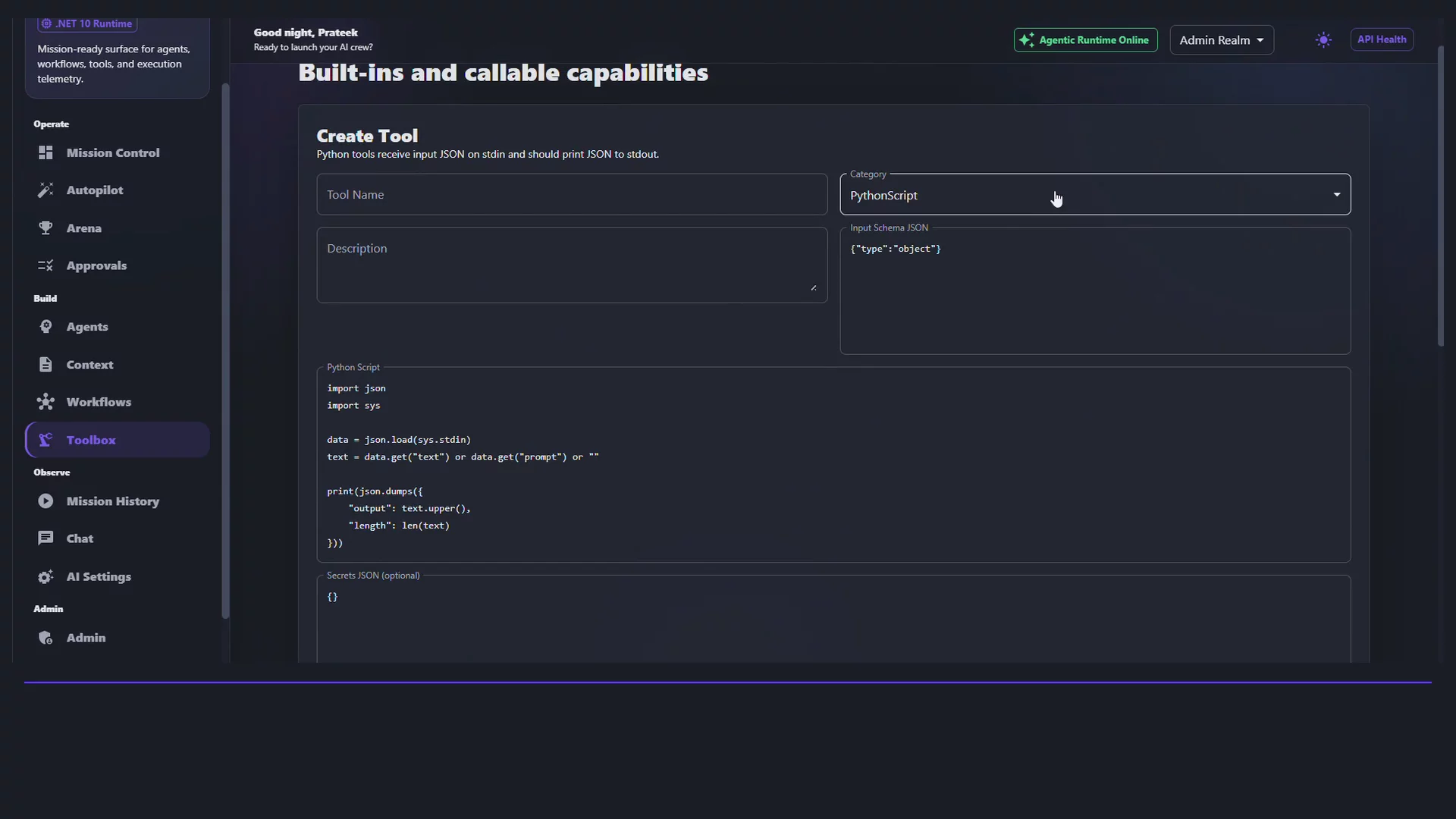Click the Category dropdown arrow

coord(1337,195)
